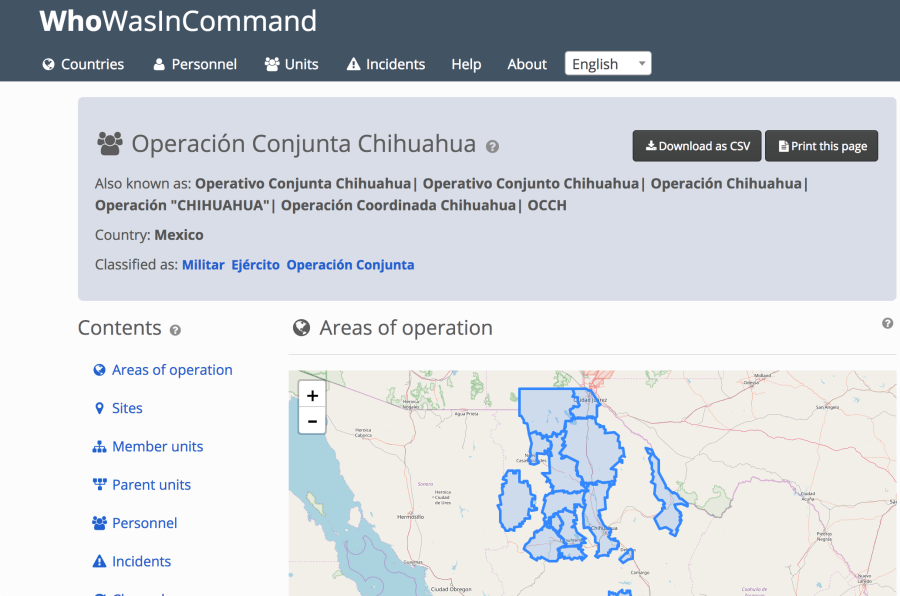Click the units icon before the page title
The height and width of the screenshot is (596, 900).
click(x=110, y=144)
